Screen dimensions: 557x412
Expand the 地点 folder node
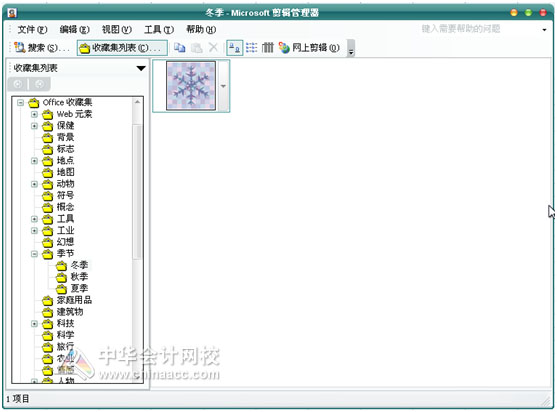[34, 161]
